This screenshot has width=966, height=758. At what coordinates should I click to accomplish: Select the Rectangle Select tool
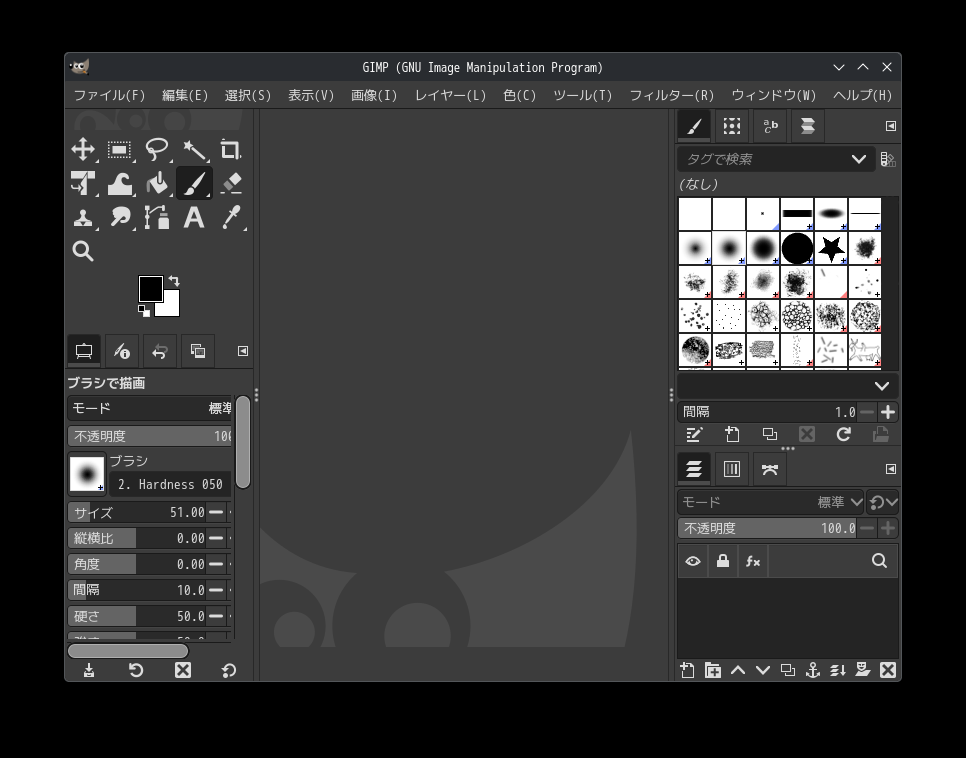coord(120,150)
